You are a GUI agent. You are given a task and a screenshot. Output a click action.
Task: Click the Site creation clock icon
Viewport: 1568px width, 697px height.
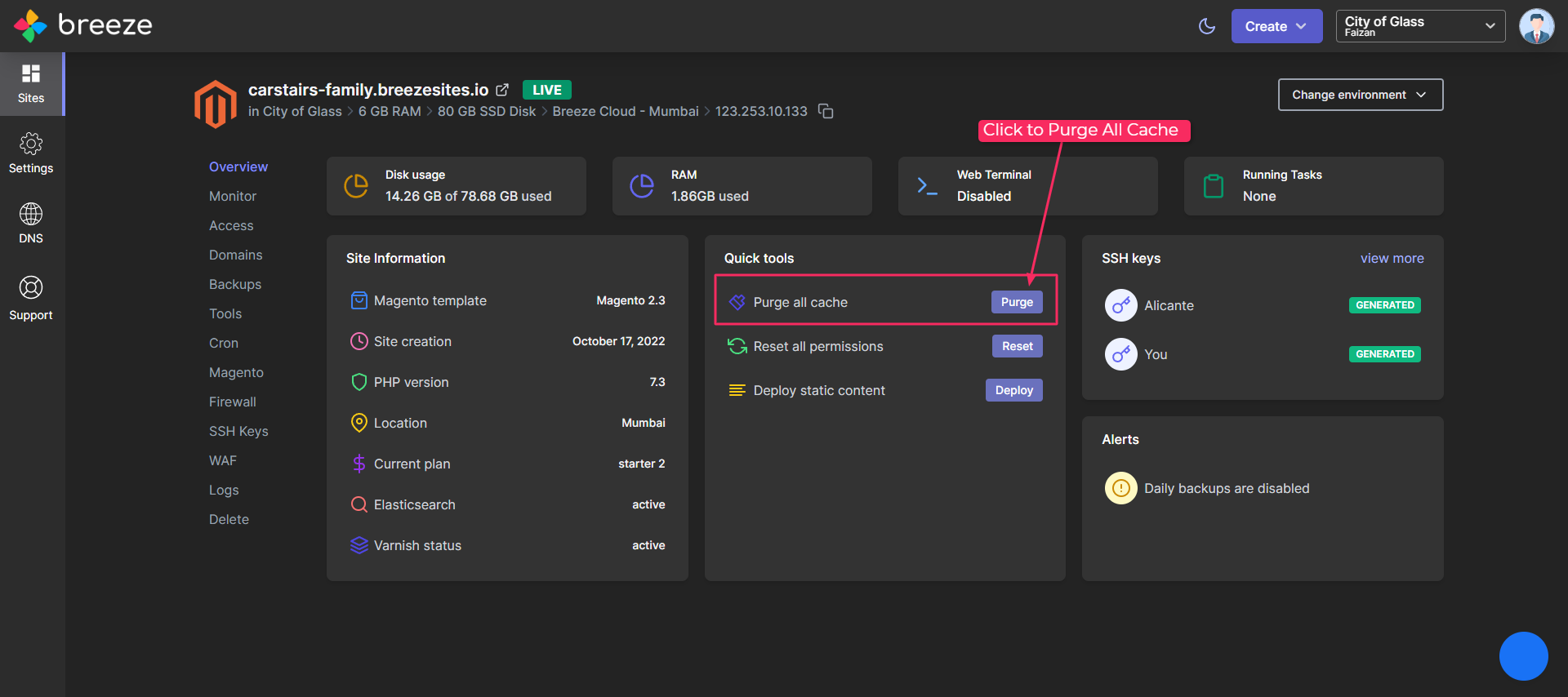pos(359,341)
